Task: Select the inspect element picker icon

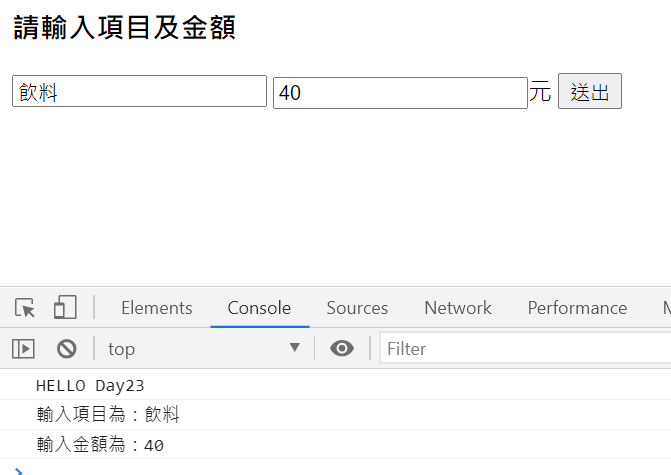Action: point(24,308)
